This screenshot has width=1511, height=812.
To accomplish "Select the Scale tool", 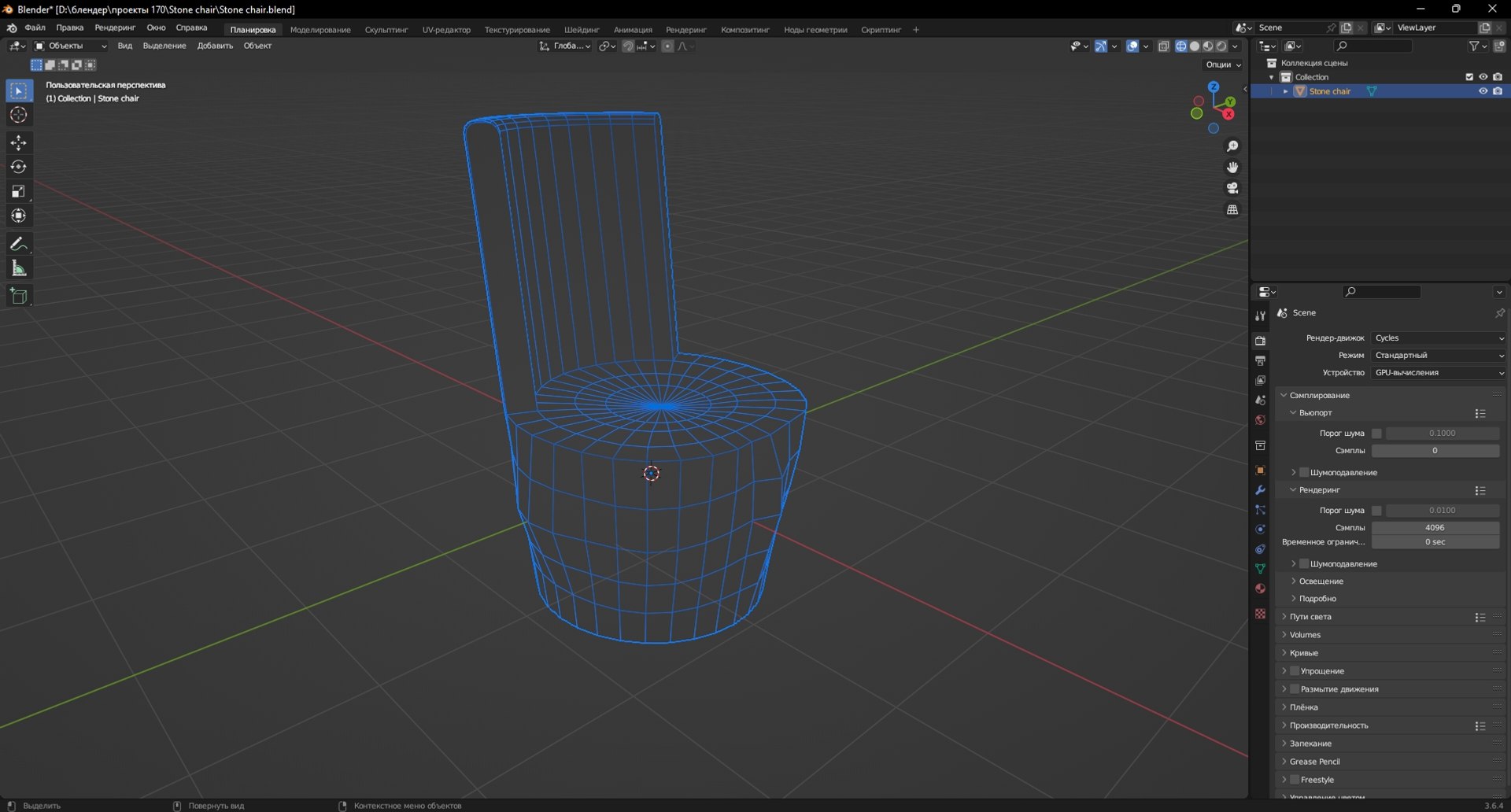I will (19, 191).
